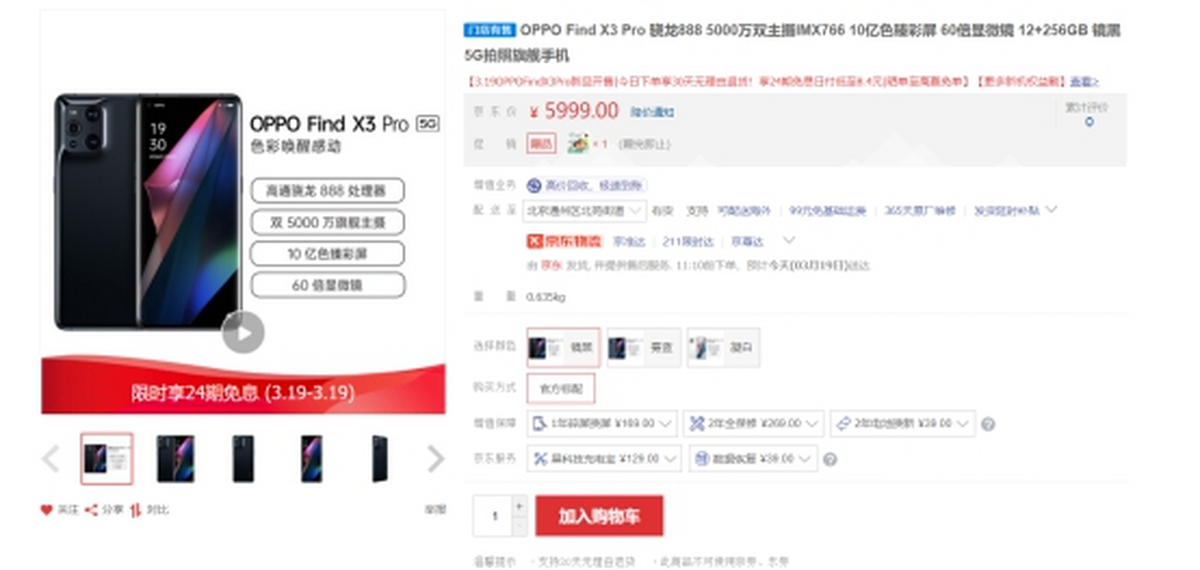Expand the ¥129.00 JD service dropdown

pyautogui.click(x=604, y=459)
